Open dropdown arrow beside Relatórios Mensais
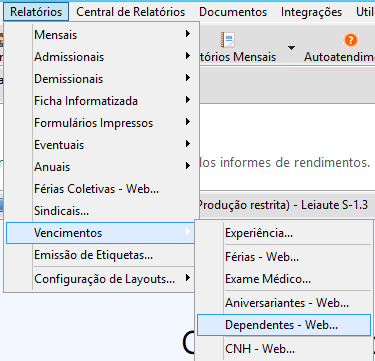This screenshot has height=361, width=375. point(291,48)
